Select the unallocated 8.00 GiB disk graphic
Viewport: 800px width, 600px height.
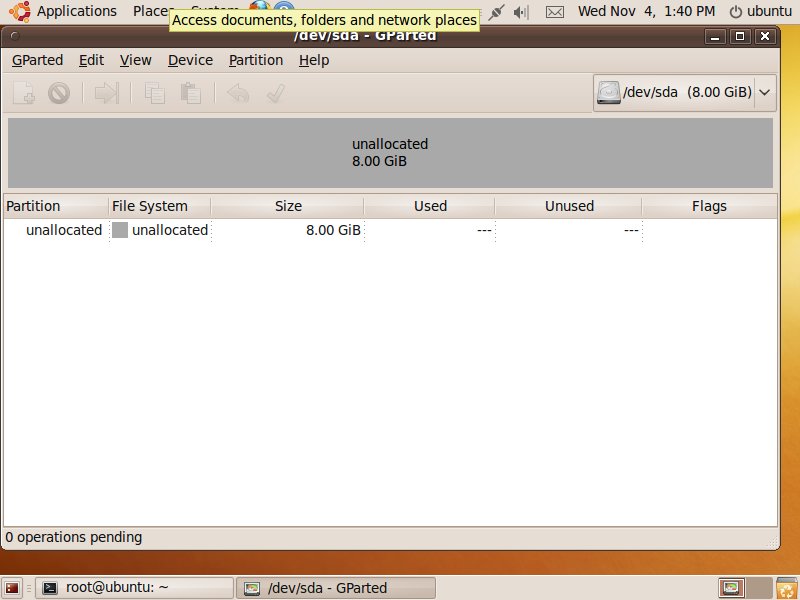tap(390, 153)
